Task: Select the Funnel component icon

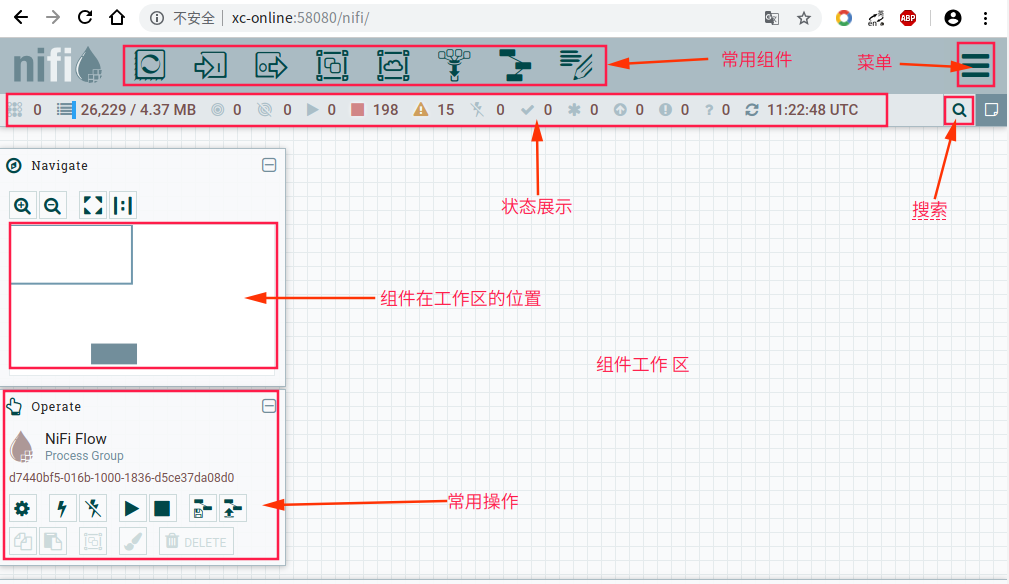Action: pos(453,65)
